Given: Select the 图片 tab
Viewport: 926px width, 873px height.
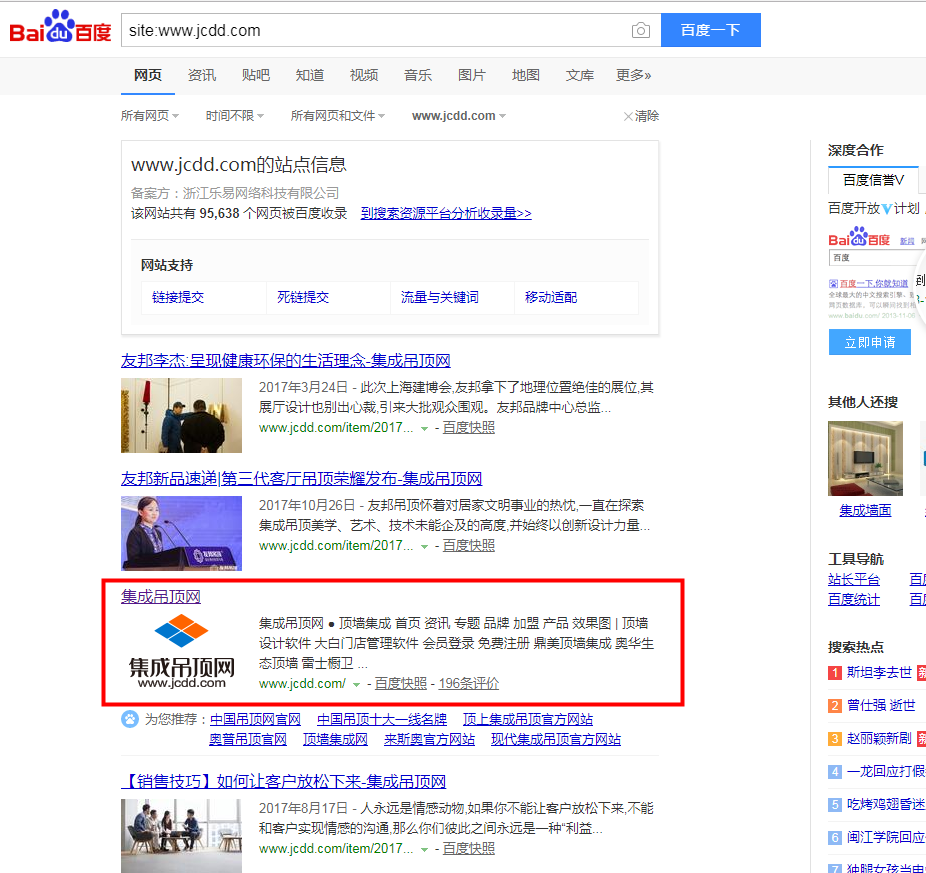Looking at the screenshot, I should 472,75.
